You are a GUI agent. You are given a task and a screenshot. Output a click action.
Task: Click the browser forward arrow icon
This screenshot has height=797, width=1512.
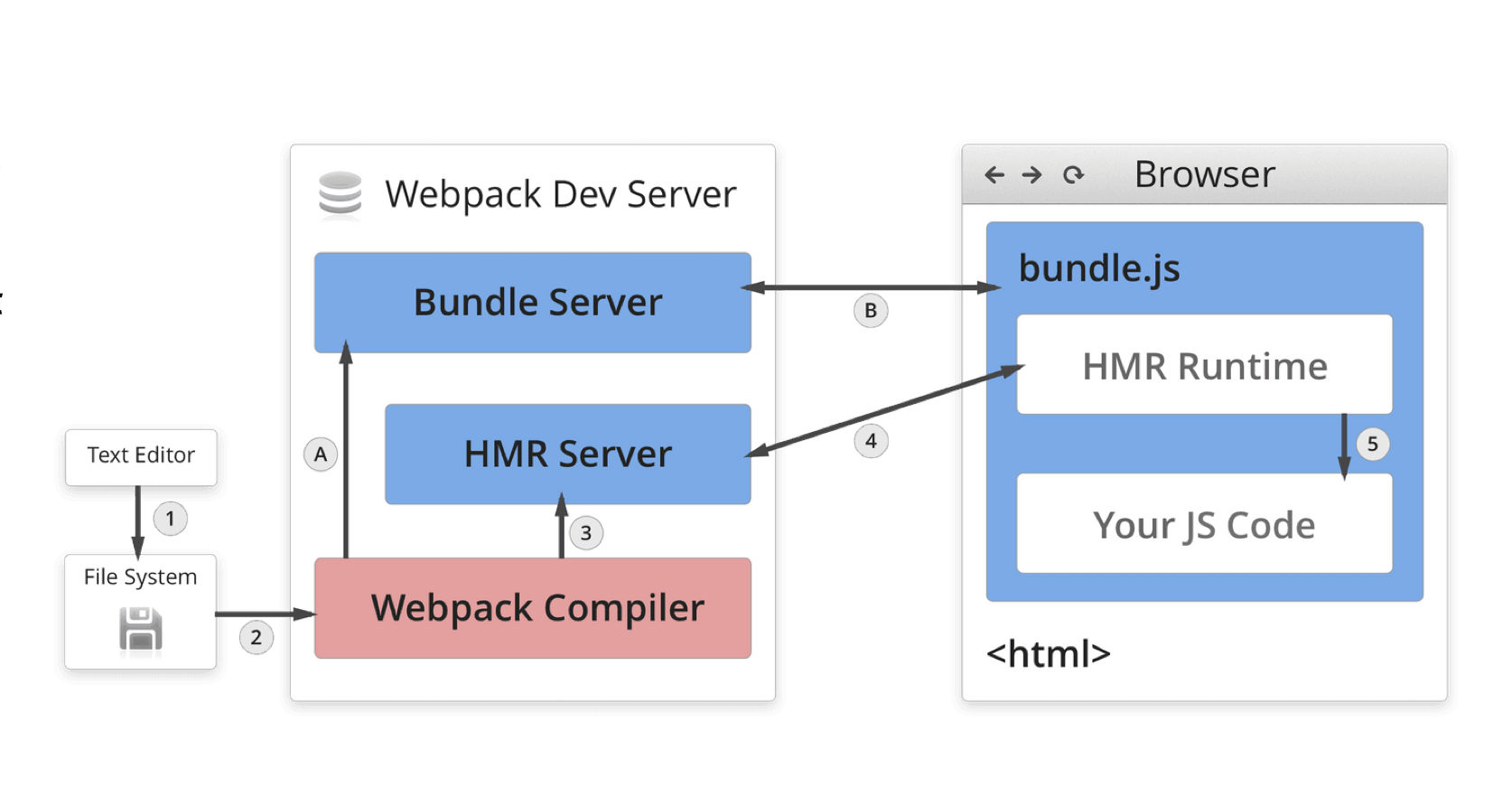[1031, 174]
